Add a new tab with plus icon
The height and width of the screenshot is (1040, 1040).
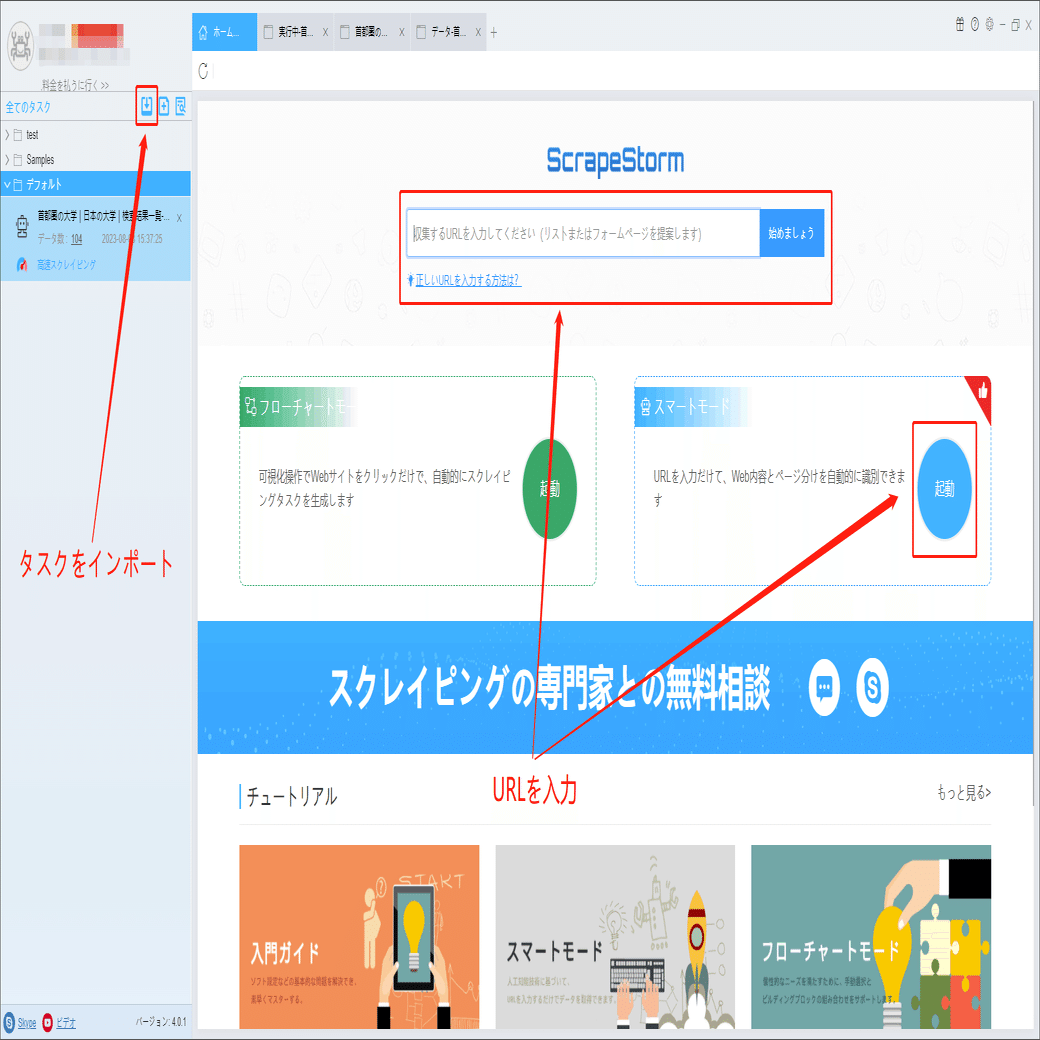493,32
